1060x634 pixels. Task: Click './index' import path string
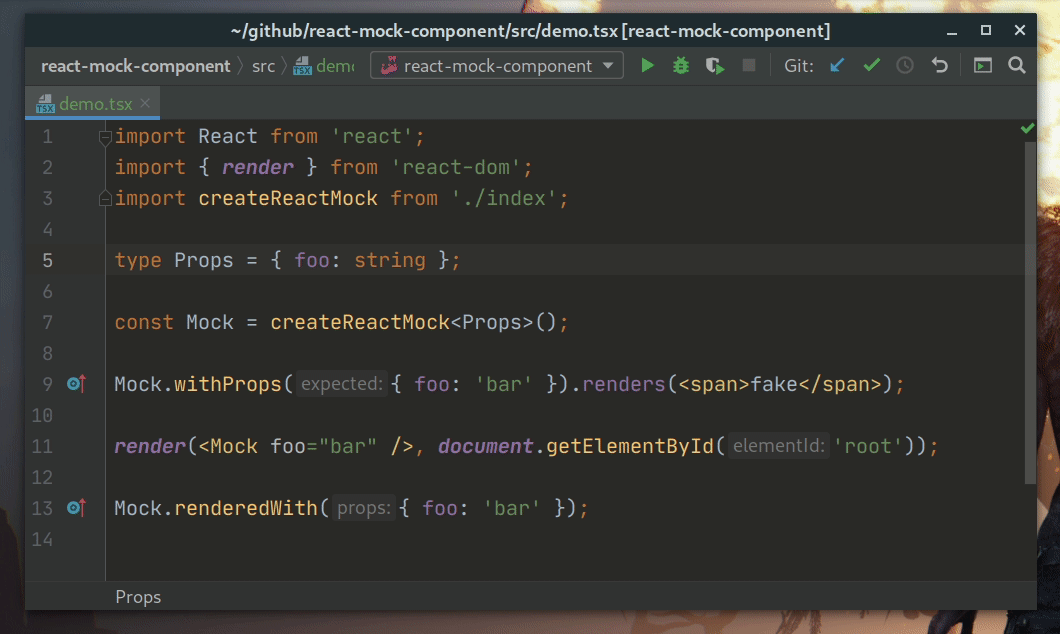coord(504,199)
